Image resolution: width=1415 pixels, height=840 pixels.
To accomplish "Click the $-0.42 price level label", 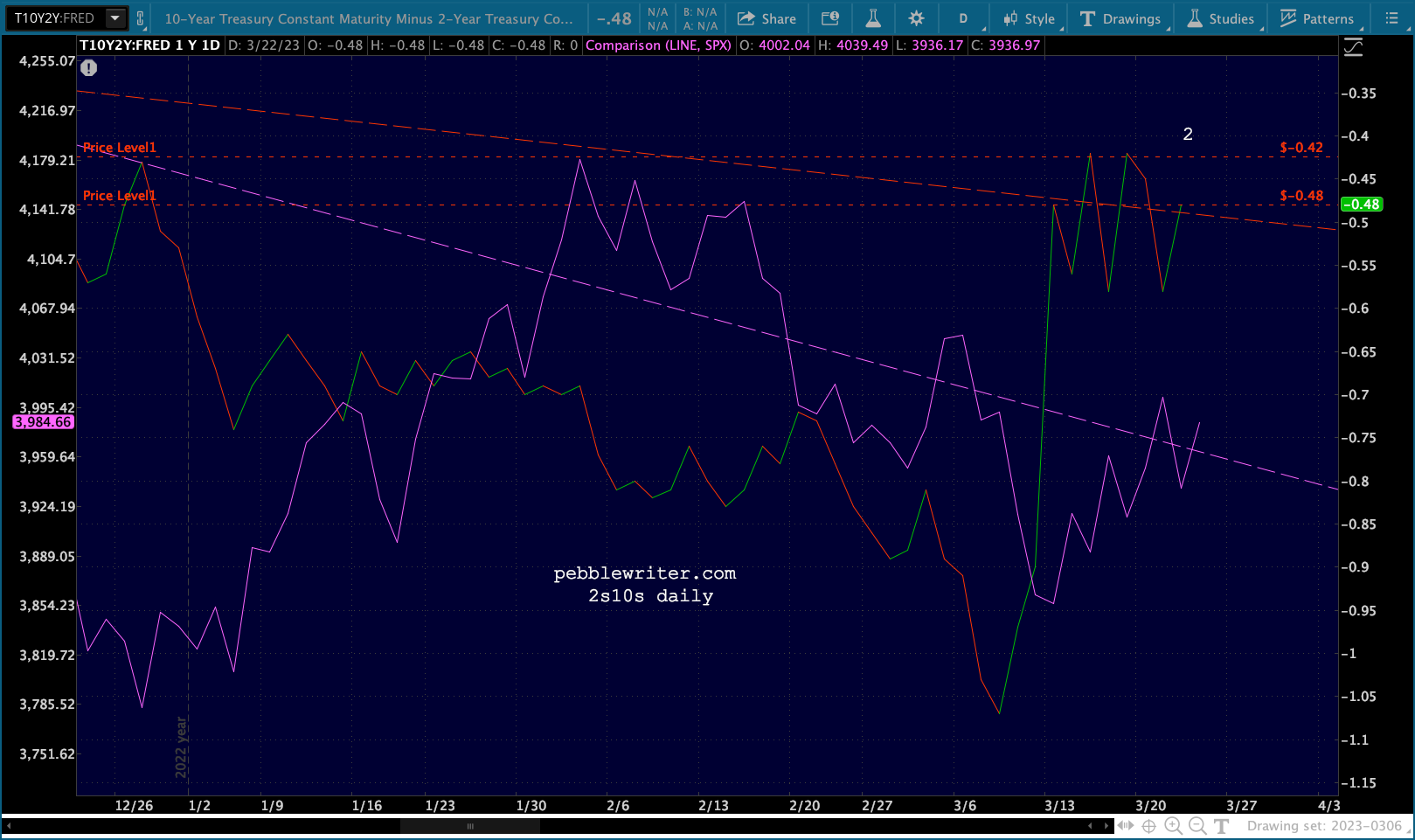I will [x=1301, y=148].
